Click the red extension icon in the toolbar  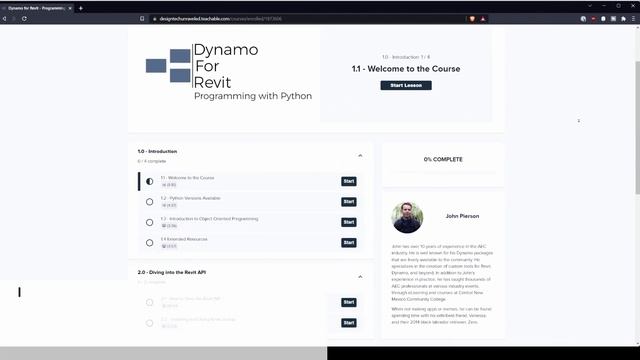pyautogui.click(x=593, y=19)
